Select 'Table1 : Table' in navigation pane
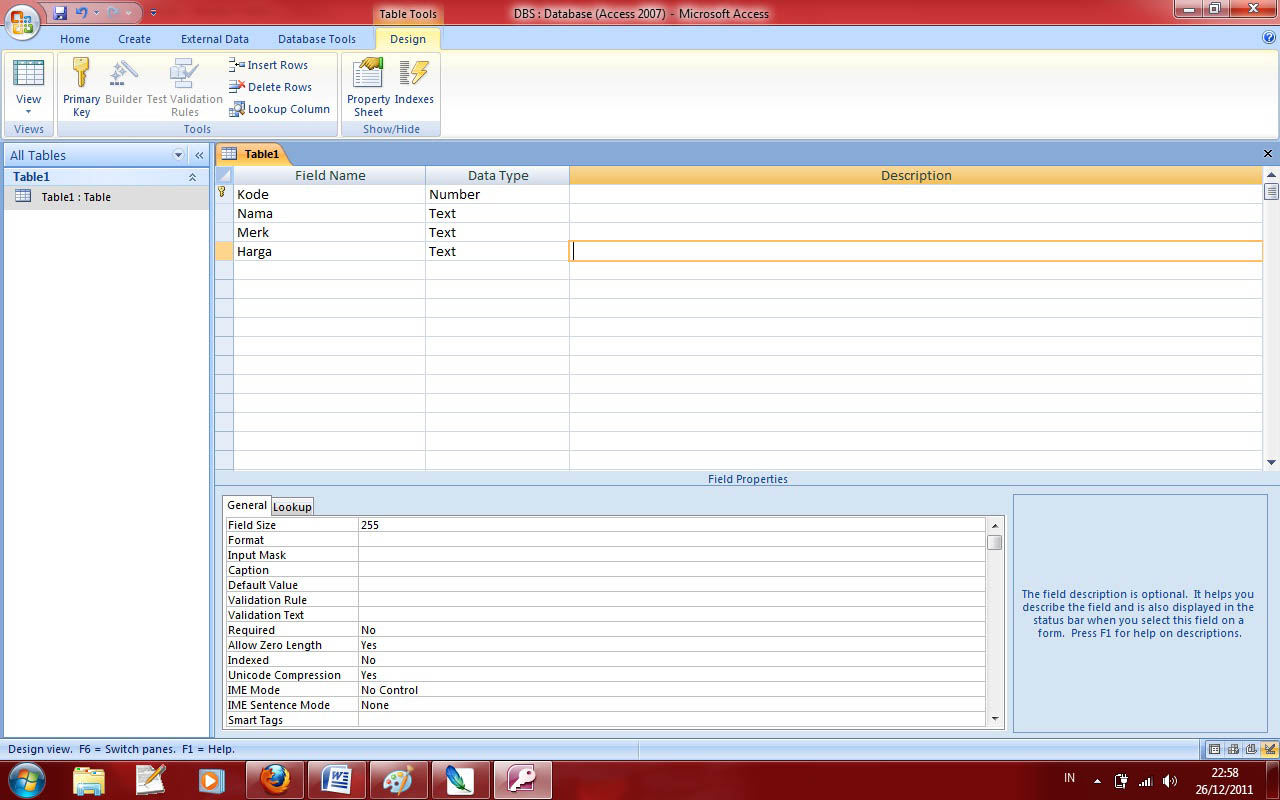This screenshot has height=800, width=1280. [x=105, y=197]
